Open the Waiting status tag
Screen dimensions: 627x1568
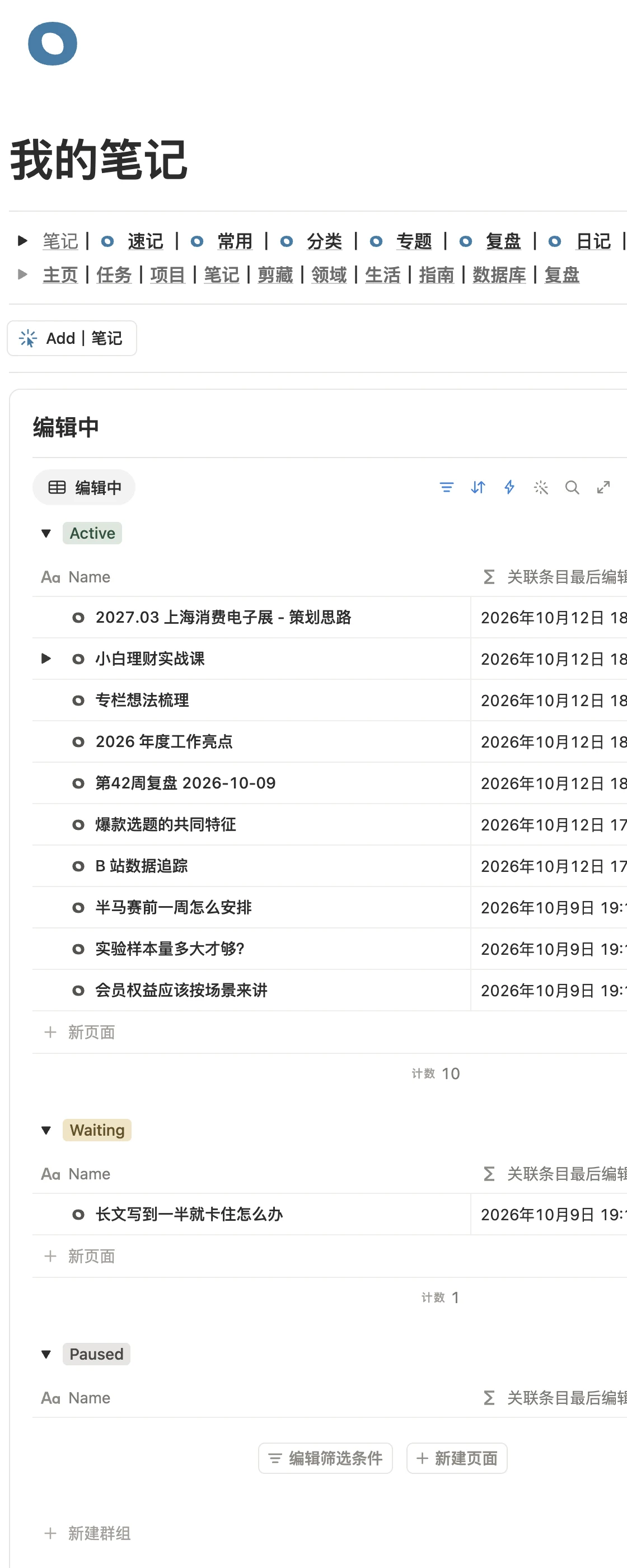[97, 1131]
